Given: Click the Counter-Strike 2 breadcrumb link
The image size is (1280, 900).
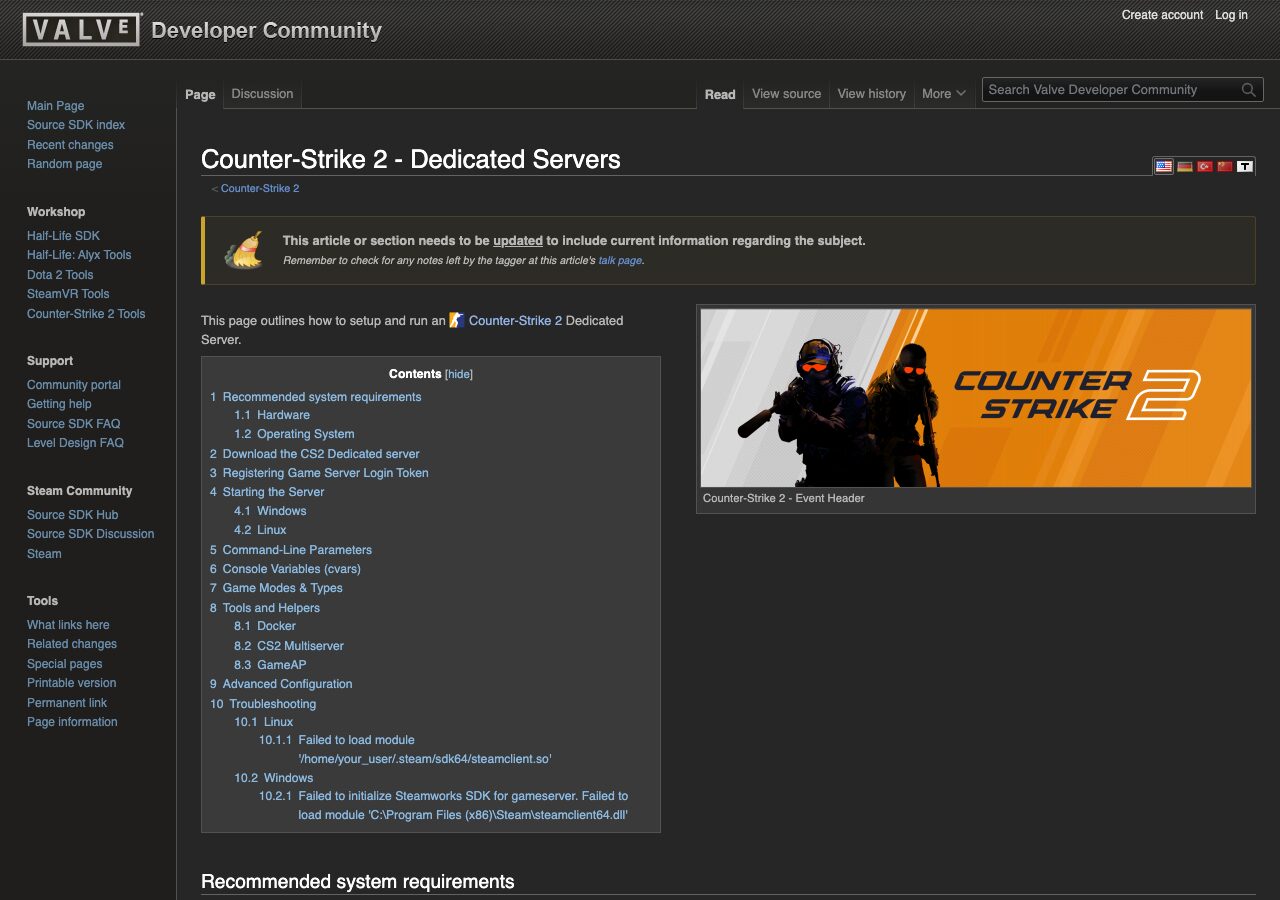Looking at the screenshot, I should tap(260, 188).
